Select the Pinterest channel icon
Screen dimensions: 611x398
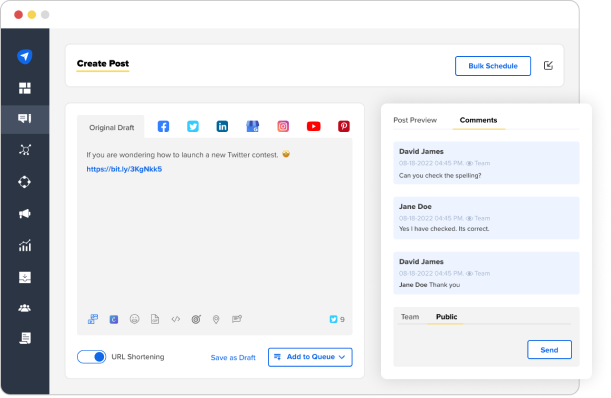pyautogui.click(x=344, y=126)
